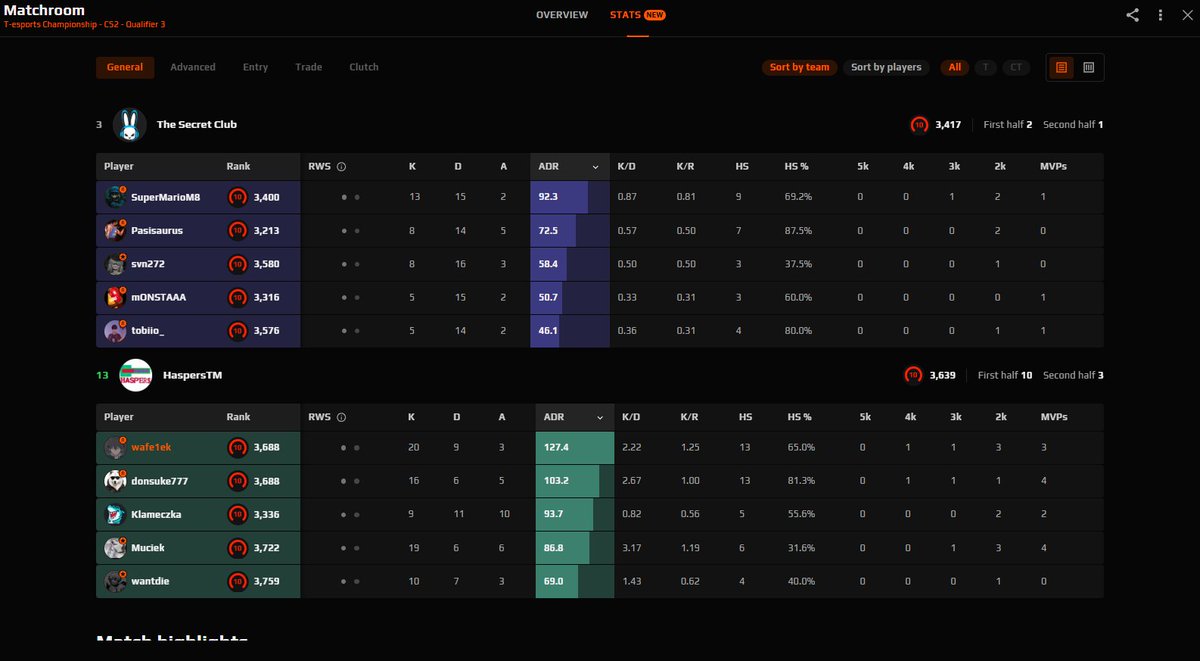Viewport: 1200px width, 661px height.
Task: Toggle ADR sort arrow in Secret Club table
Action: (x=596, y=167)
